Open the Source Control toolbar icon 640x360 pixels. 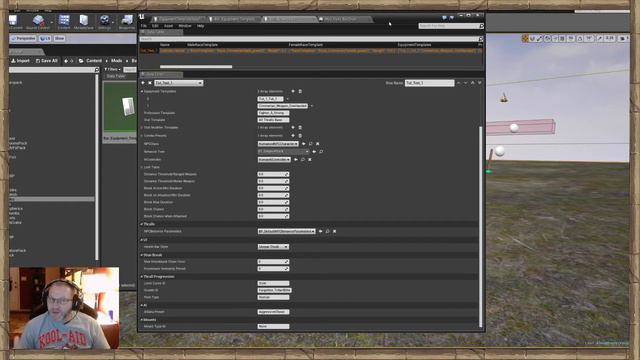38,22
